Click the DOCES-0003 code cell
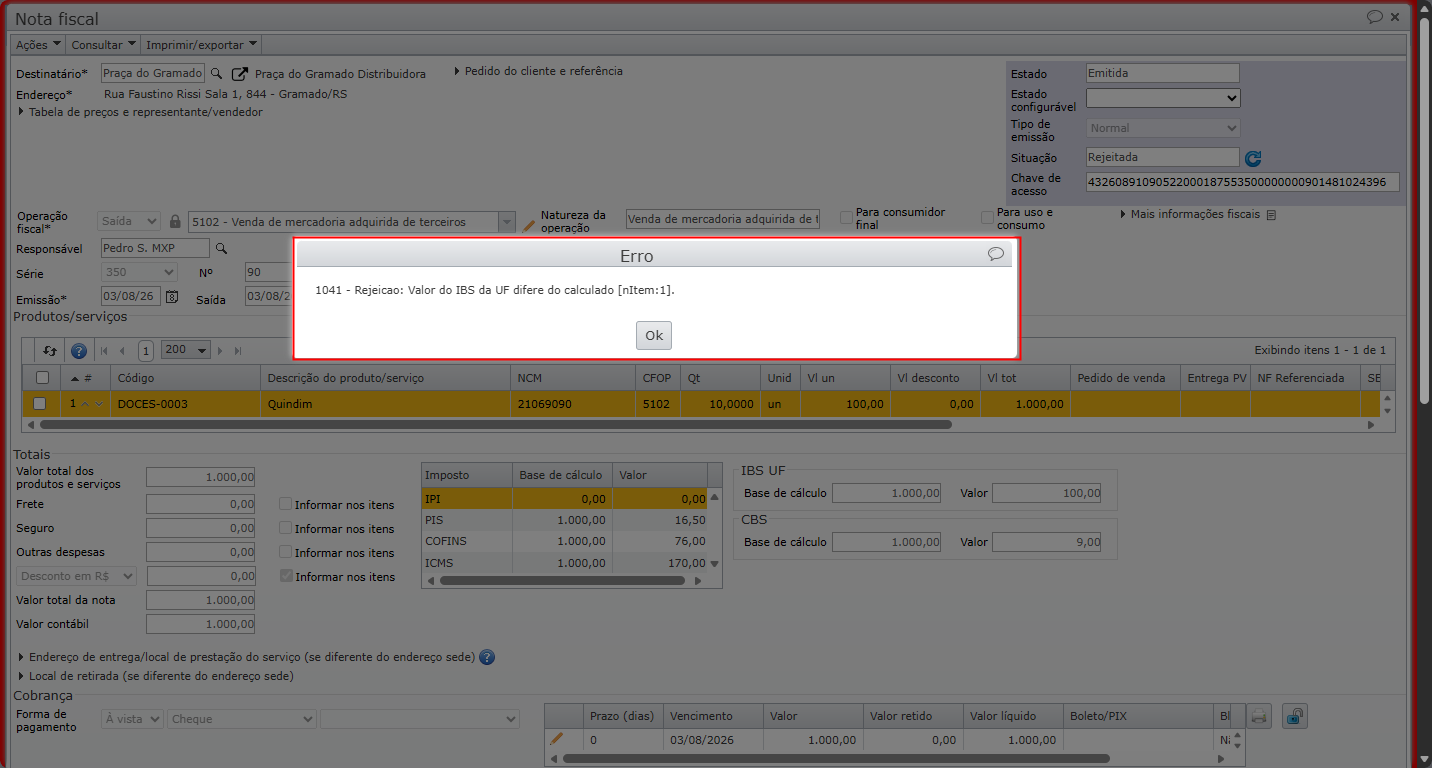Viewport: 1432px width, 768px height. (x=185, y=404)
